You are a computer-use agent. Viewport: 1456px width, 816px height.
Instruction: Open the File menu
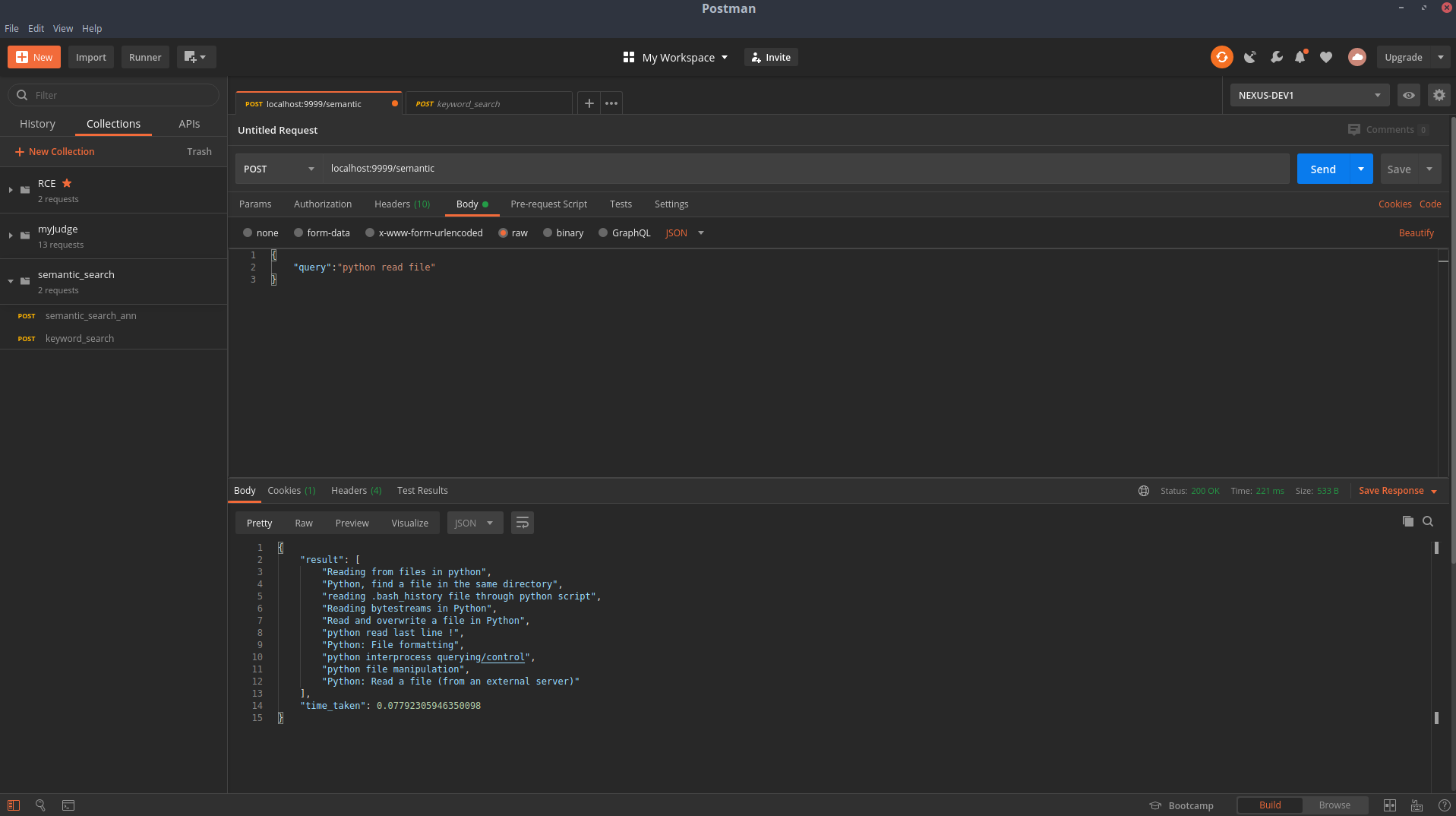pyautogui.click(x=11, y=29)
